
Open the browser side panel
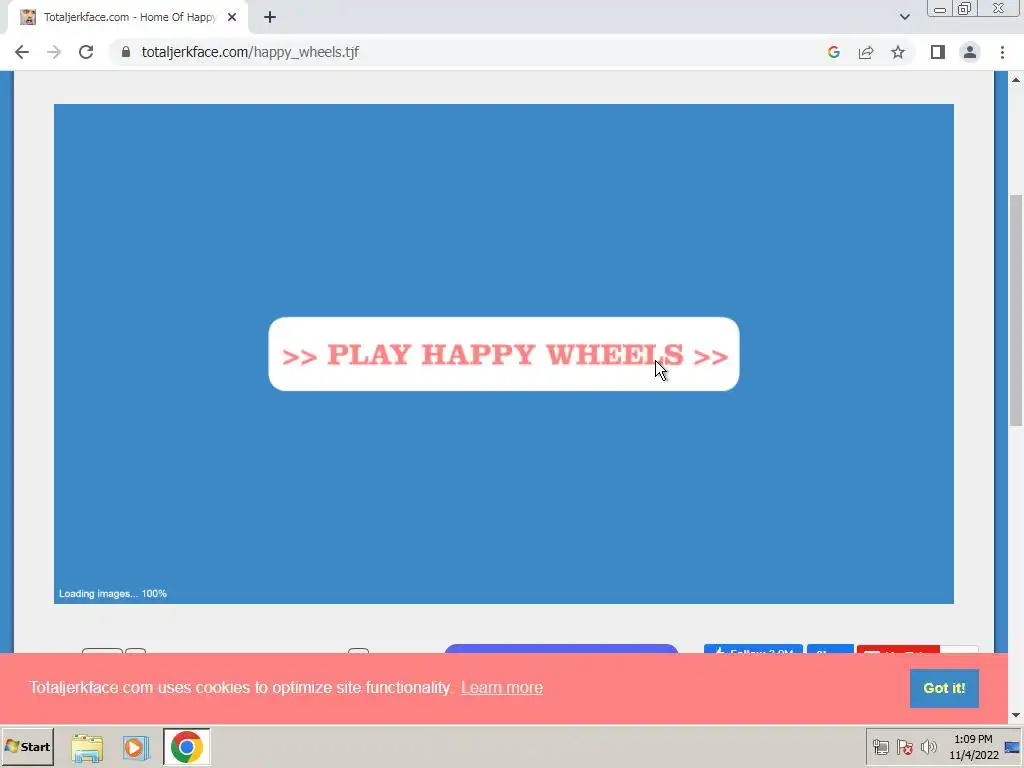tap(938, 52)
